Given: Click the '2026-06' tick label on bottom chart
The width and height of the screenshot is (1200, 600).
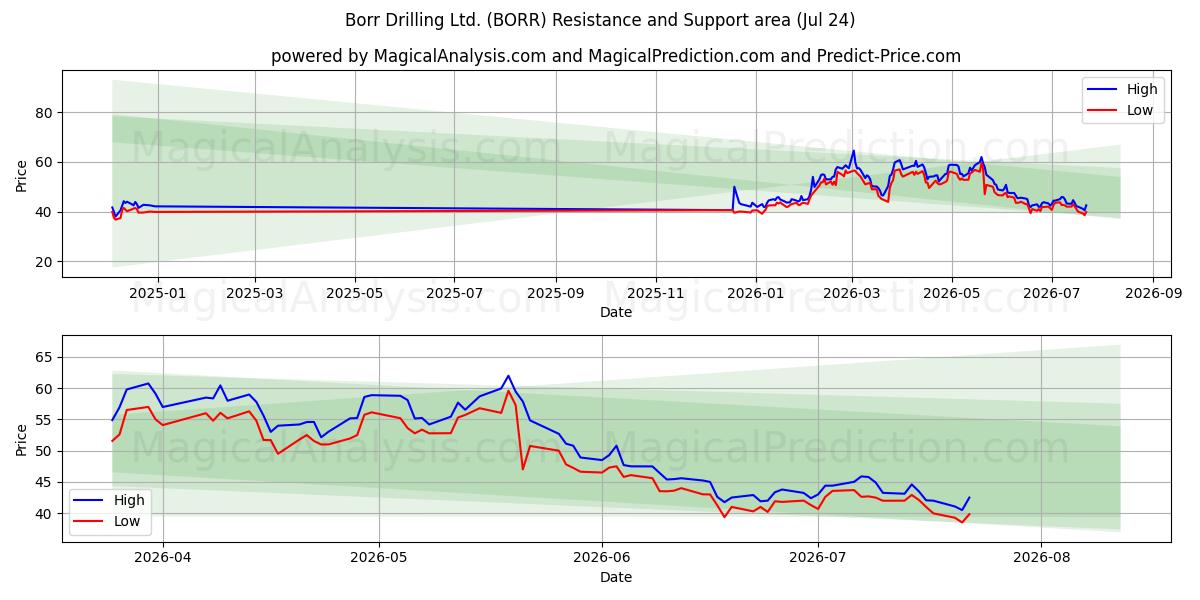Looking at the screenshot, I should point(602,559).
